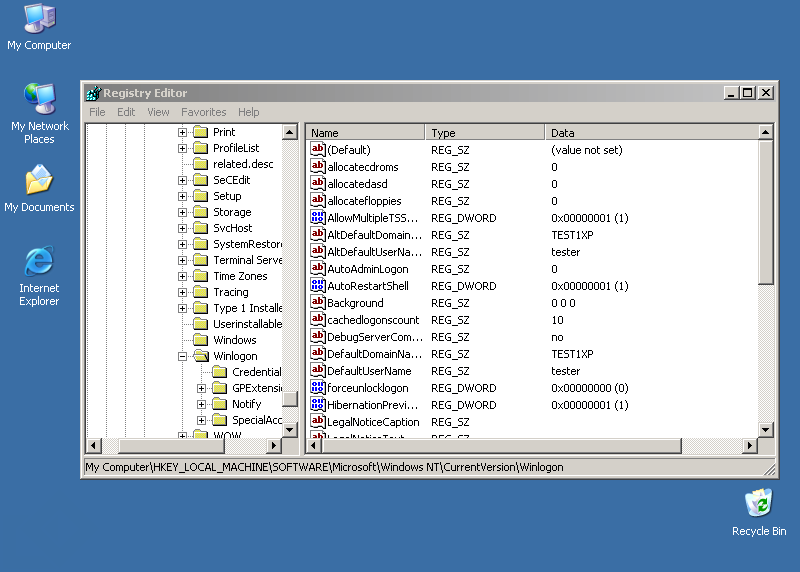Expand the SeCEdit registry key
The image size is (800, 572).
point(182,180)
